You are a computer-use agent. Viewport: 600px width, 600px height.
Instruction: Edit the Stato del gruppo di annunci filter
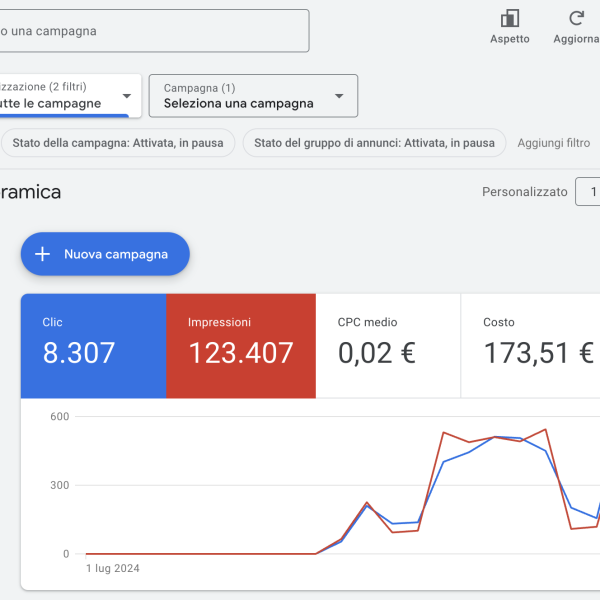pos(374,143)
